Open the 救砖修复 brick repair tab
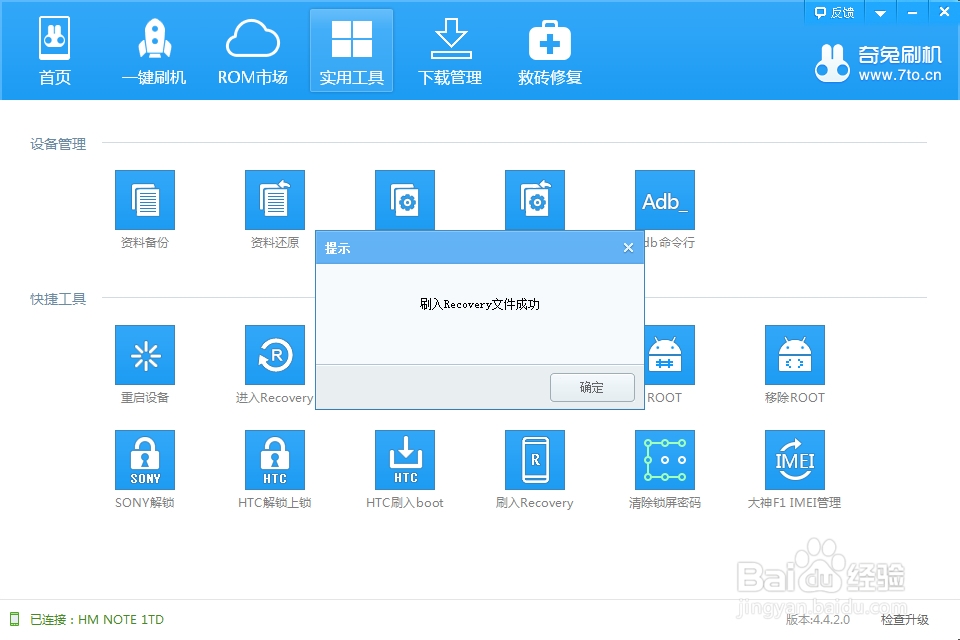This screenshot has height=640, width=960. click(x=548, y=48)
